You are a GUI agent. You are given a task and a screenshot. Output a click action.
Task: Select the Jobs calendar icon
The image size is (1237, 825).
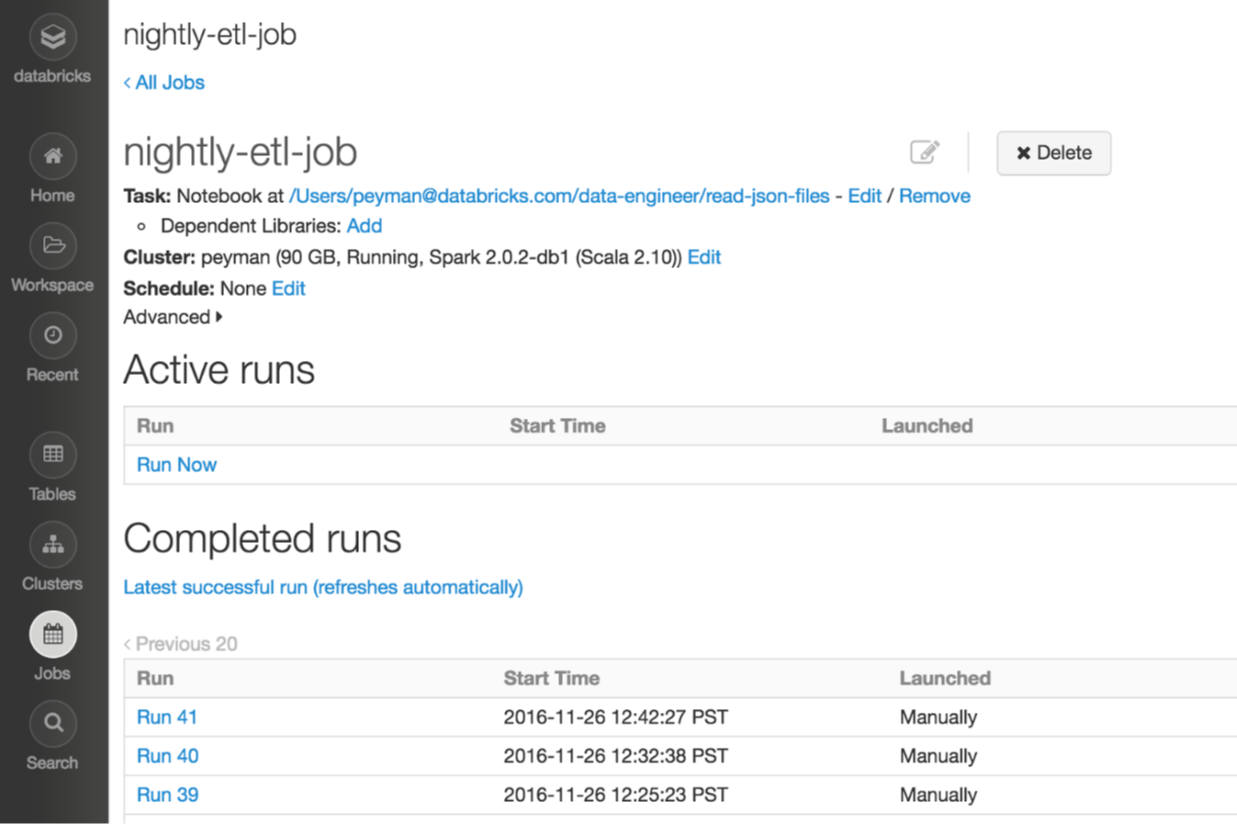53,634
